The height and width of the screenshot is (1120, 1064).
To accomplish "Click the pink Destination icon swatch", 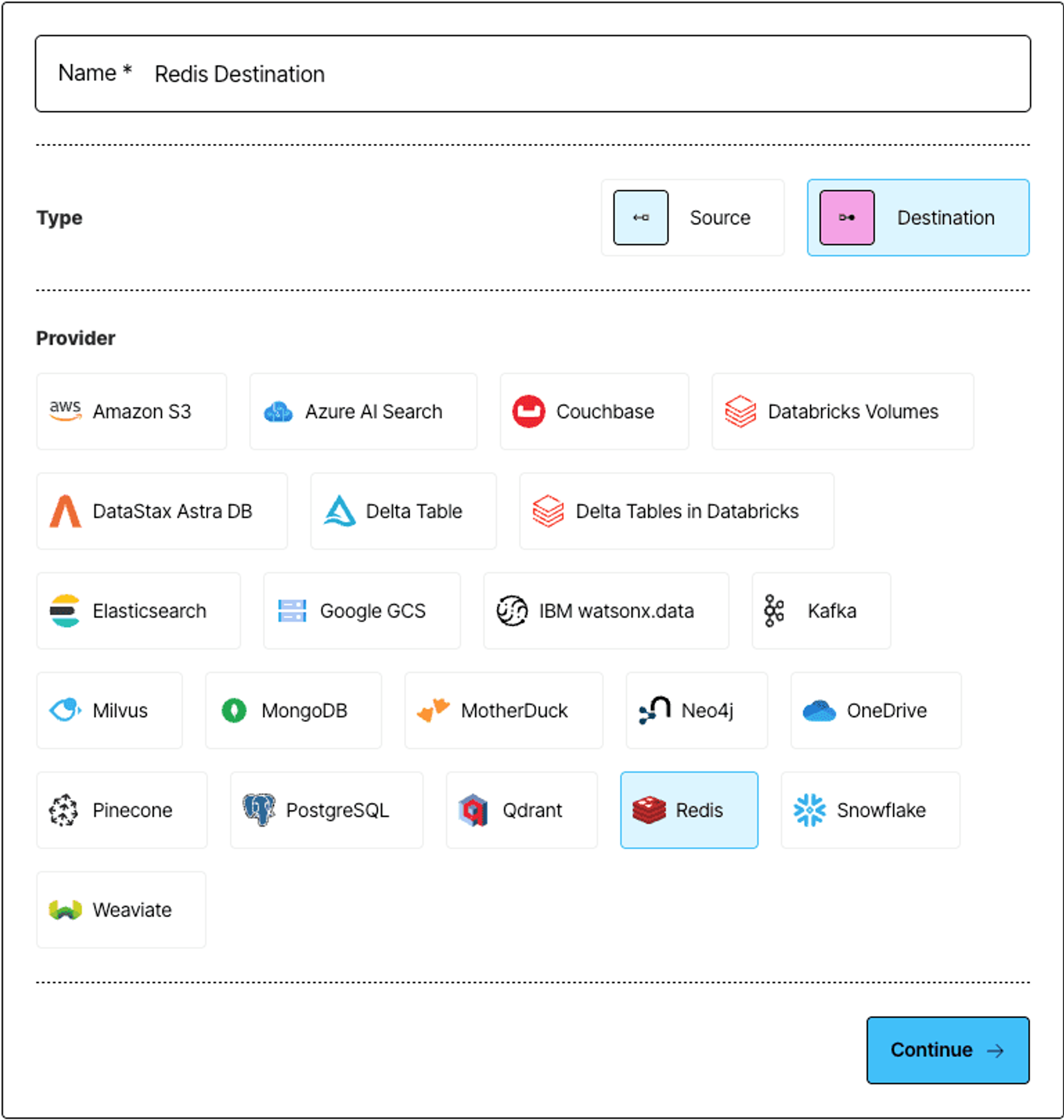I will point(847,218).
